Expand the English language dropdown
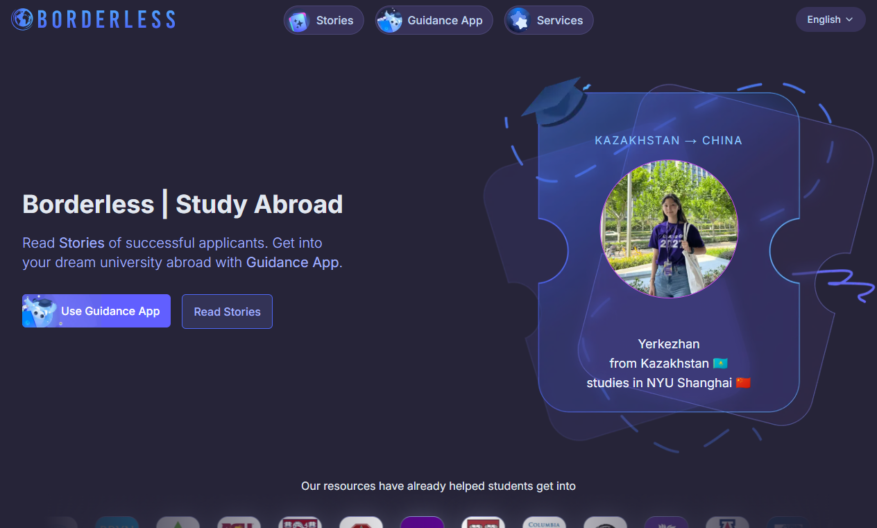Screen dimensions: 877x528 tap(830, 20)
